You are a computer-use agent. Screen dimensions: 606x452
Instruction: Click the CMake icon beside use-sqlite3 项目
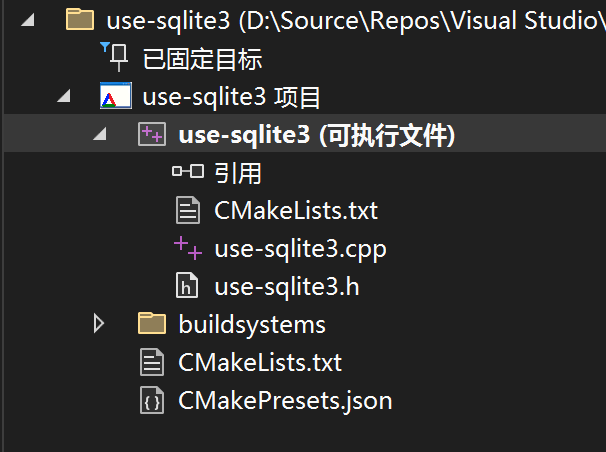(115, 97)
